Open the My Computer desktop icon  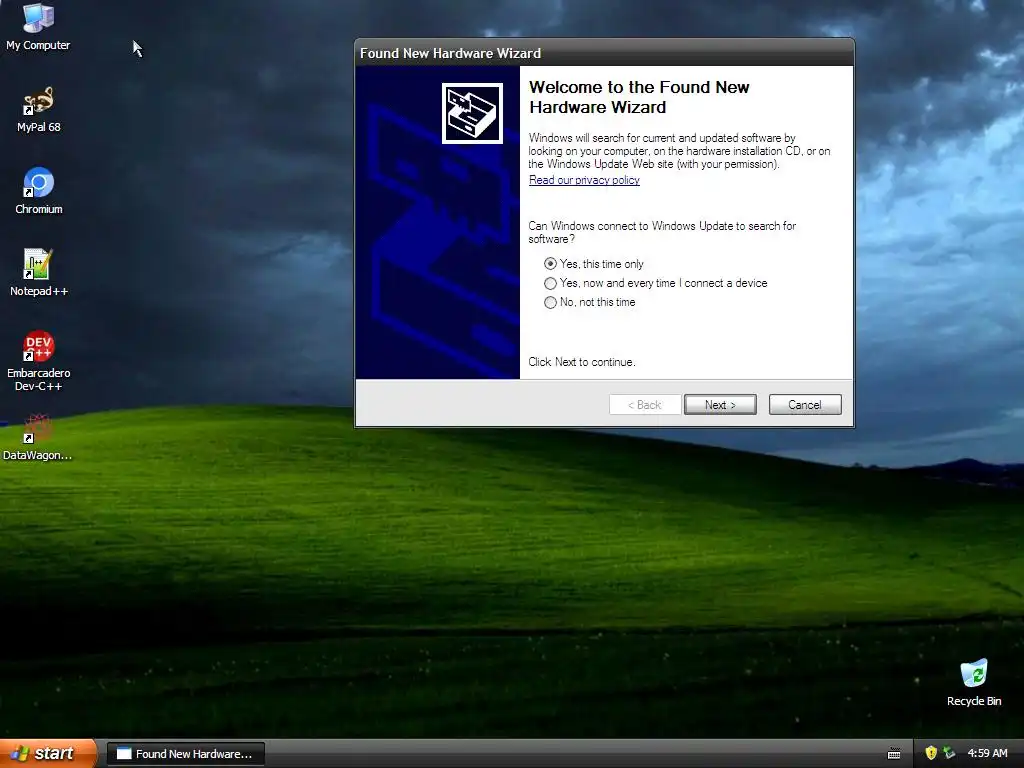point(38,26)
